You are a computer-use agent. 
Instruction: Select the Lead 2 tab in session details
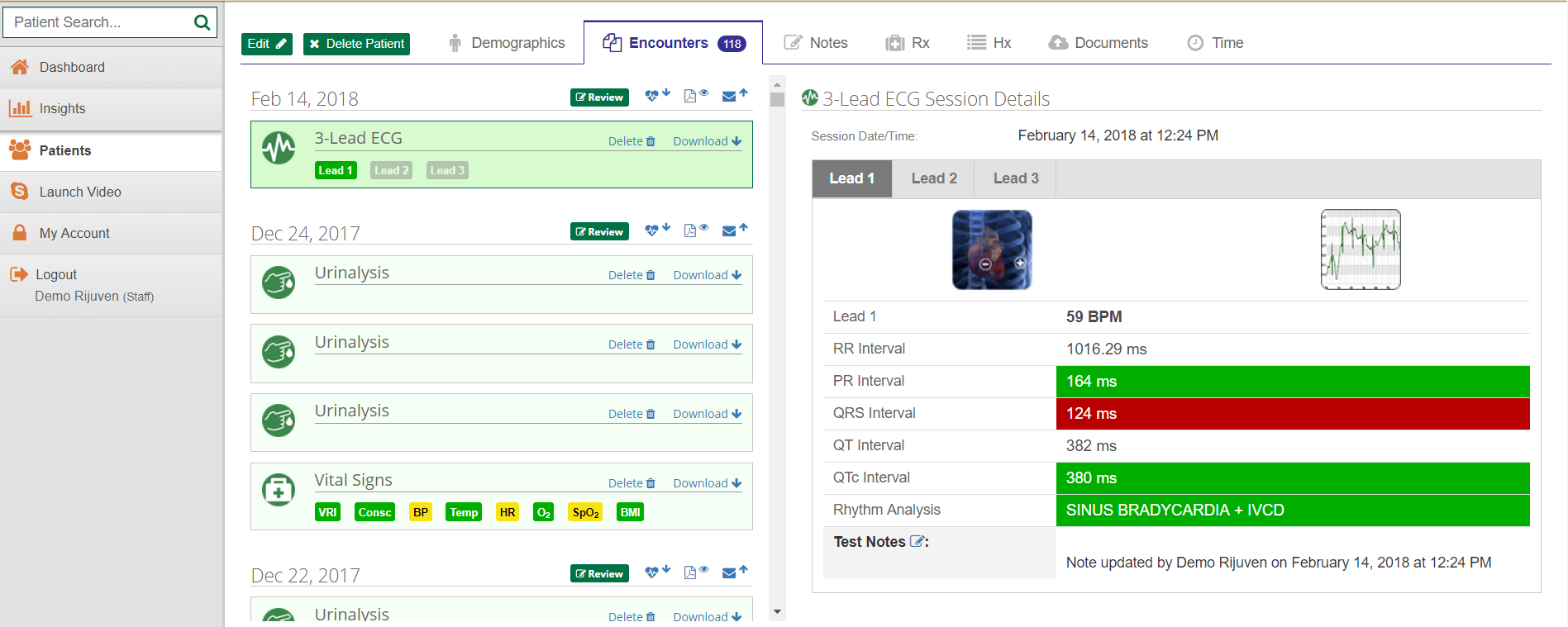point(934,178)
